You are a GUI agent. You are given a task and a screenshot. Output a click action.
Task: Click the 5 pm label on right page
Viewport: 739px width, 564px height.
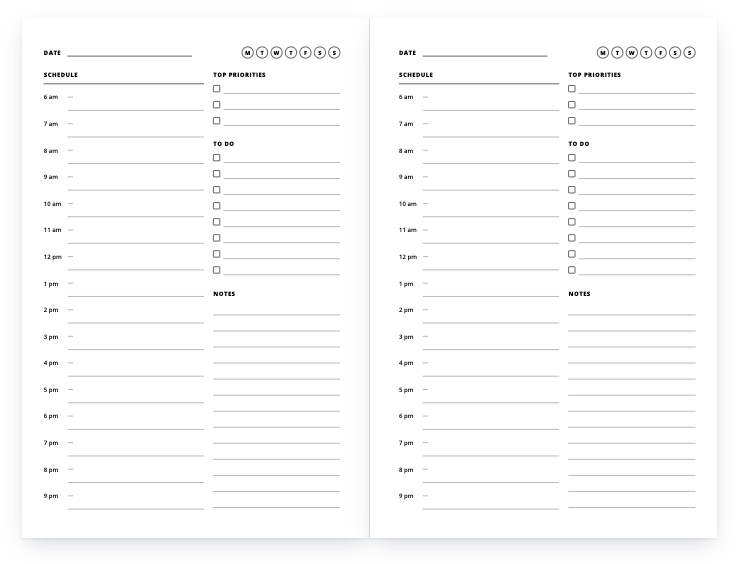point(406,390)
